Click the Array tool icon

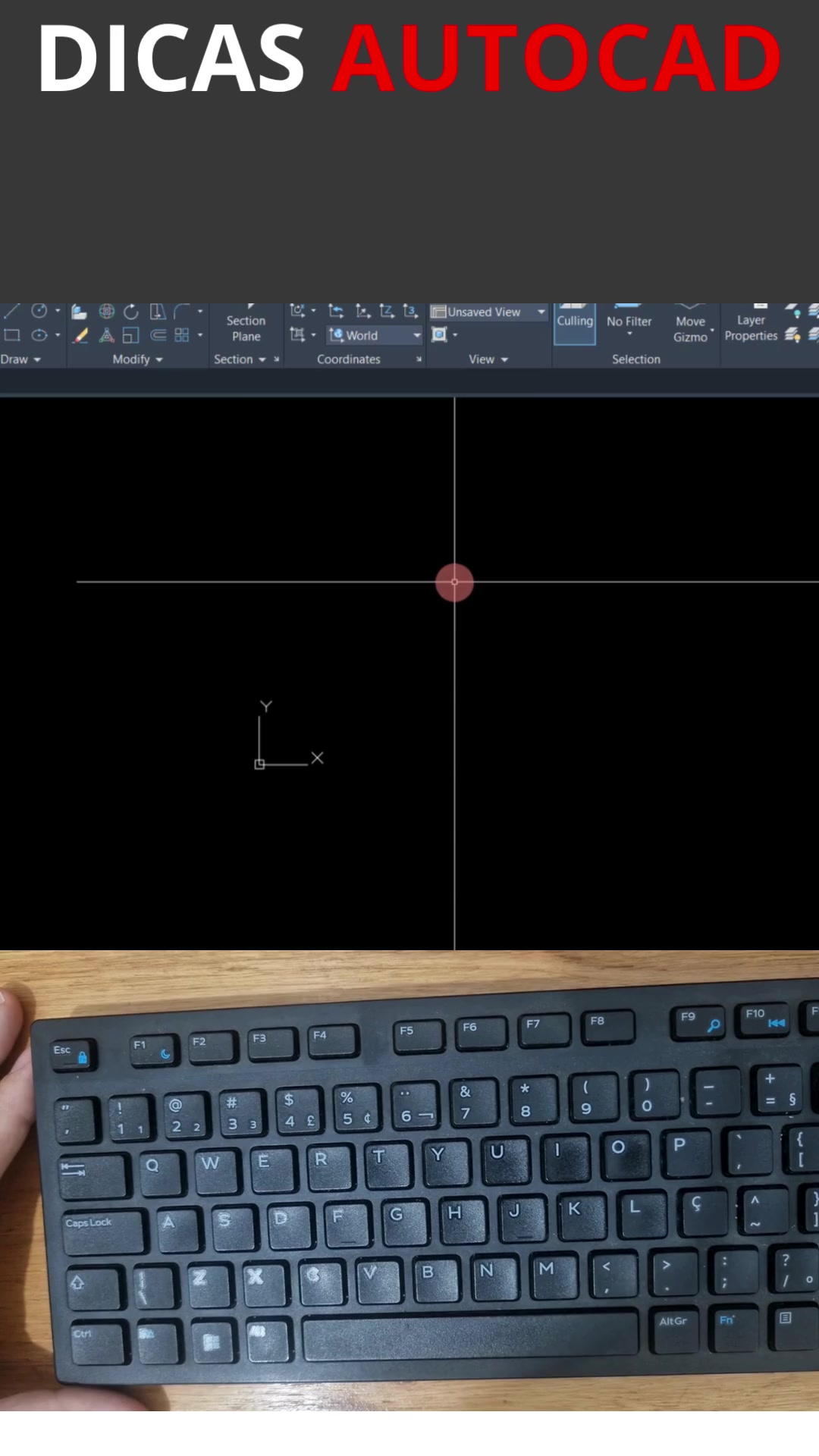[x=182, y=335]
